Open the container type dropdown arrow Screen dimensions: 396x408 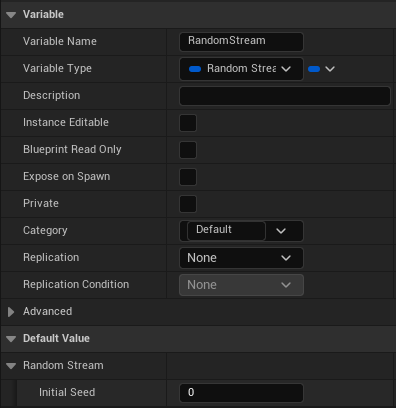pos(330,69)
